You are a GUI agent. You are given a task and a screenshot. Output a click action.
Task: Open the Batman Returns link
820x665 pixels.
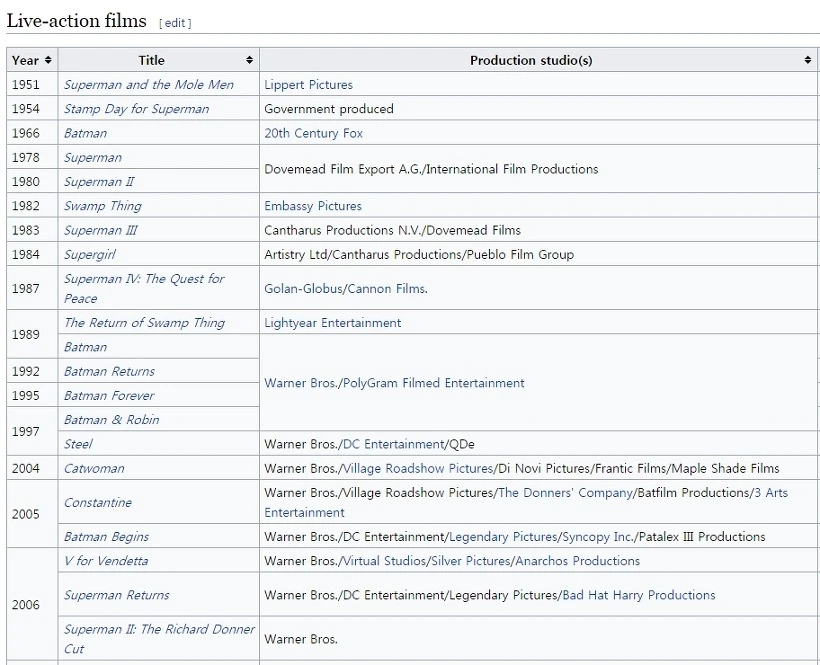coord(109,372)
